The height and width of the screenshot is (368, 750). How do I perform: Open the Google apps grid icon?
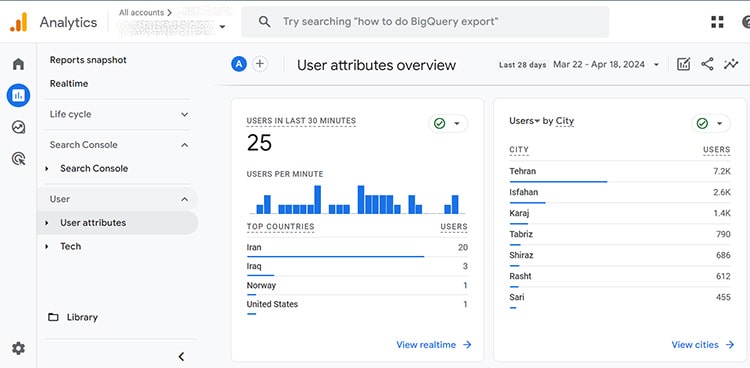click(x=717, y=22)
